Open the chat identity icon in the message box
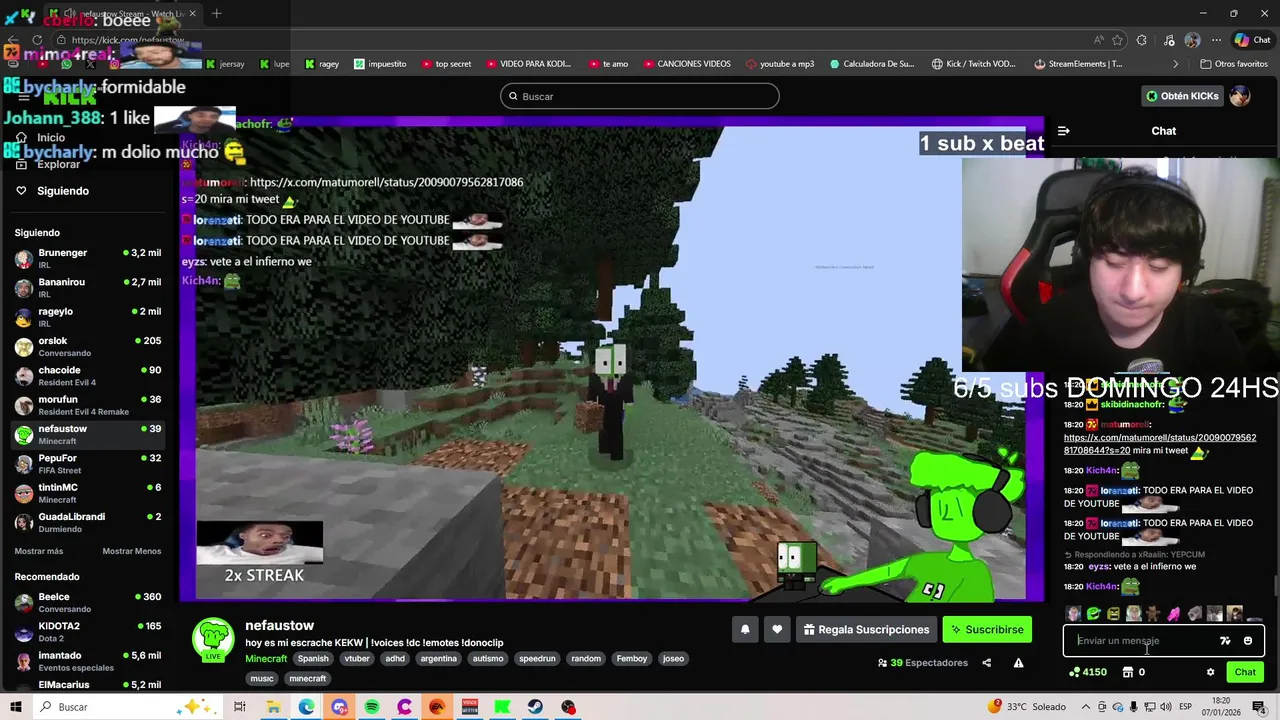 pos(1225,641)
